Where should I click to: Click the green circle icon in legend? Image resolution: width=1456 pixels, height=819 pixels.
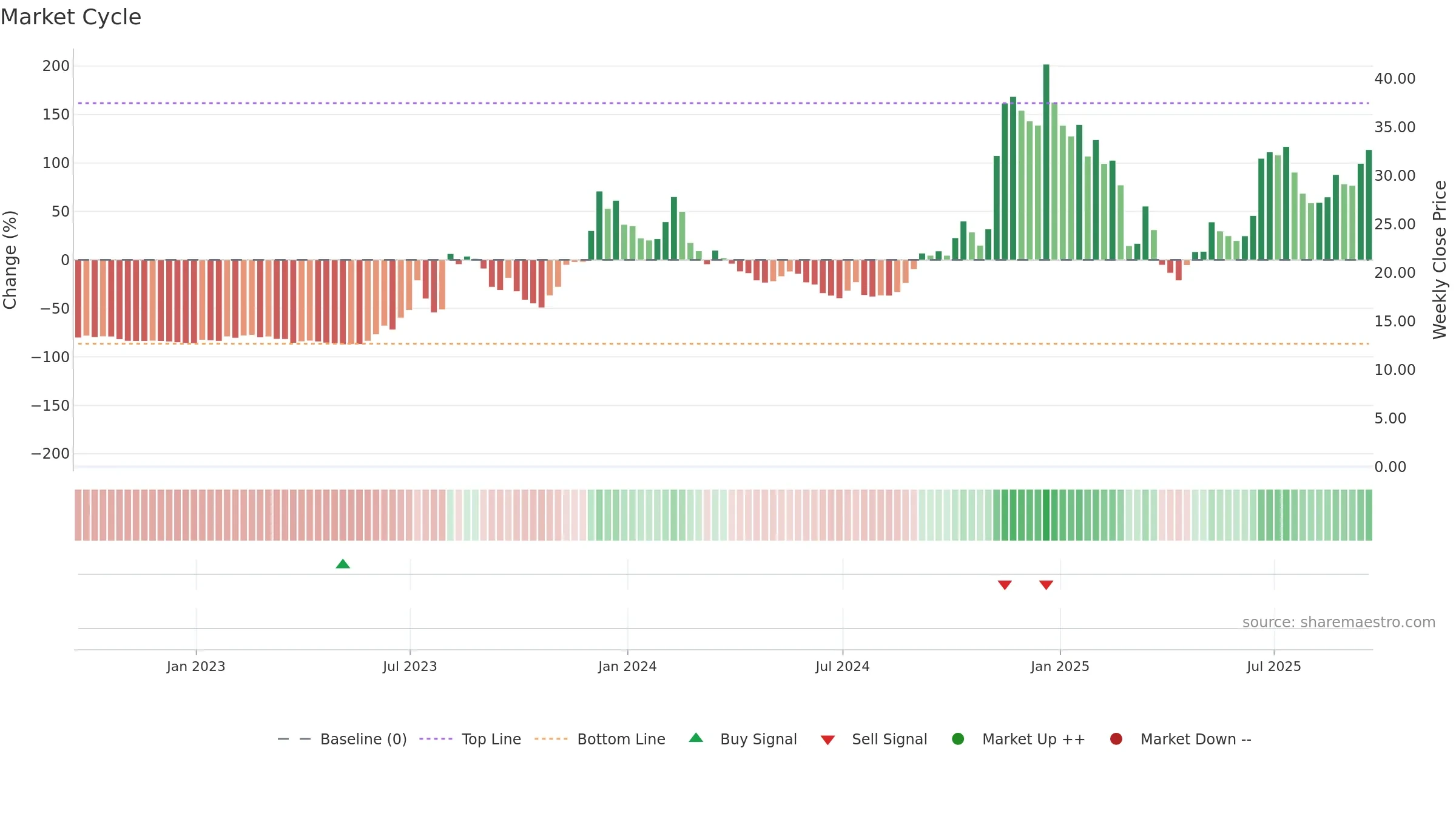coord(958,739)
